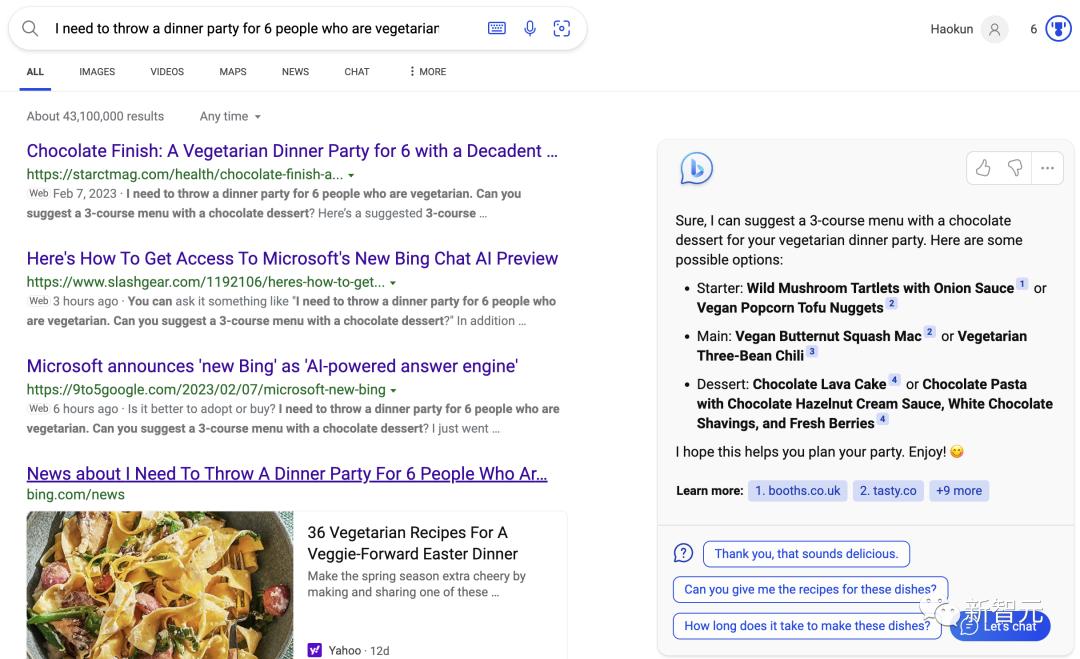Select 'Thank you, that sounds delicious' suggestion

pyautogui.click(x=806, y=554)
